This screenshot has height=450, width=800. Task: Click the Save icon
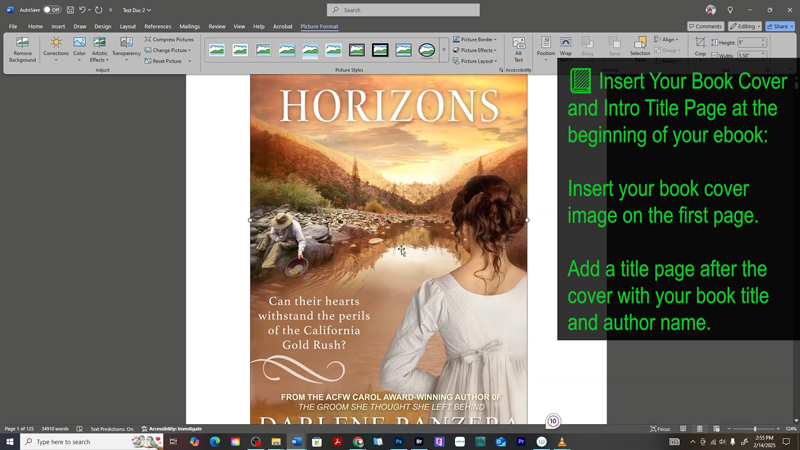click(70, 10)
